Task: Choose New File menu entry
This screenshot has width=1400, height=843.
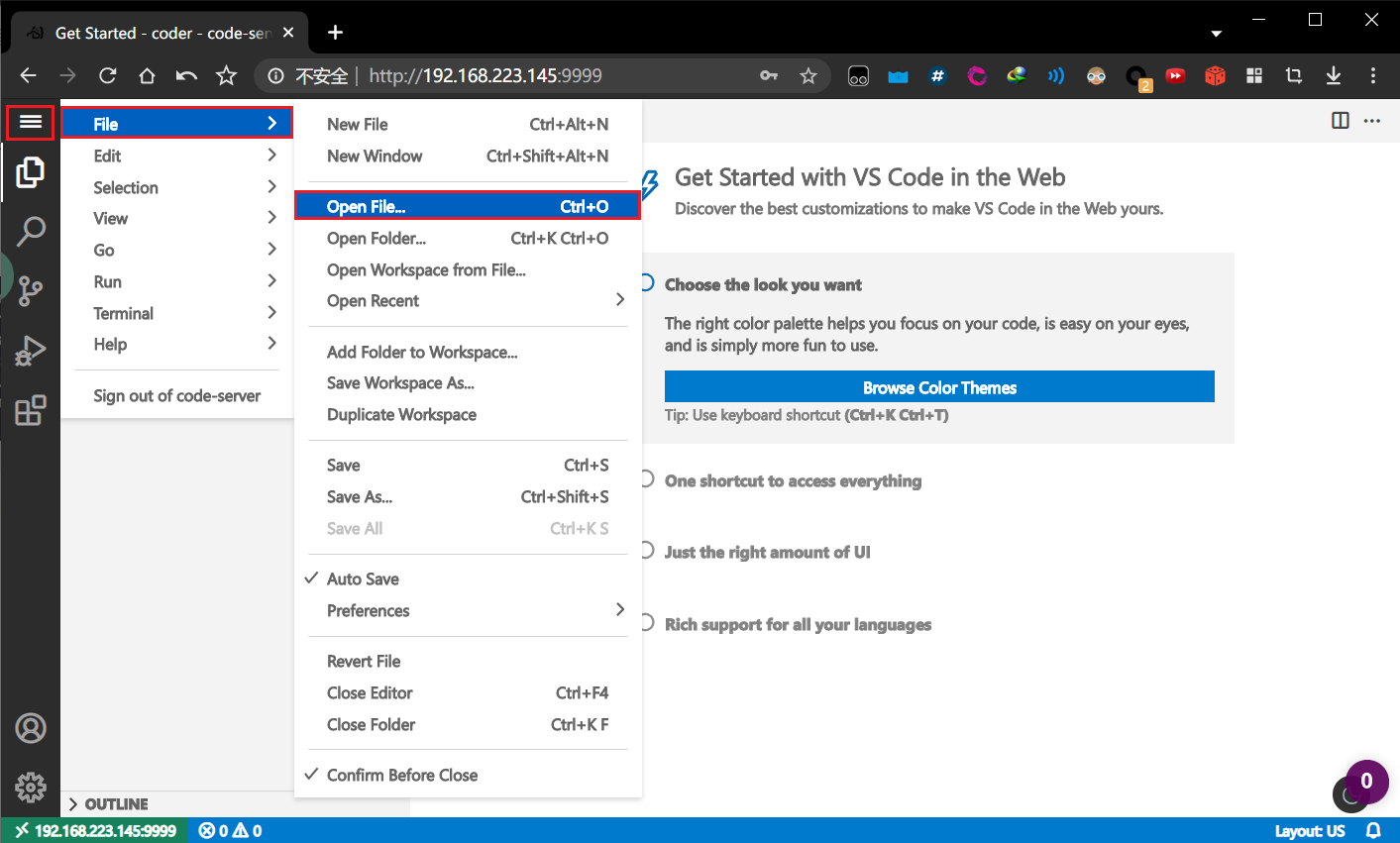Action: click(x=468, y=124)
